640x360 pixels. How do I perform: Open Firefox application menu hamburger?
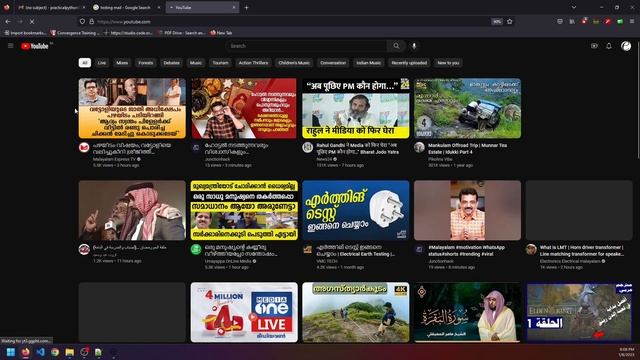coord(632,22)
